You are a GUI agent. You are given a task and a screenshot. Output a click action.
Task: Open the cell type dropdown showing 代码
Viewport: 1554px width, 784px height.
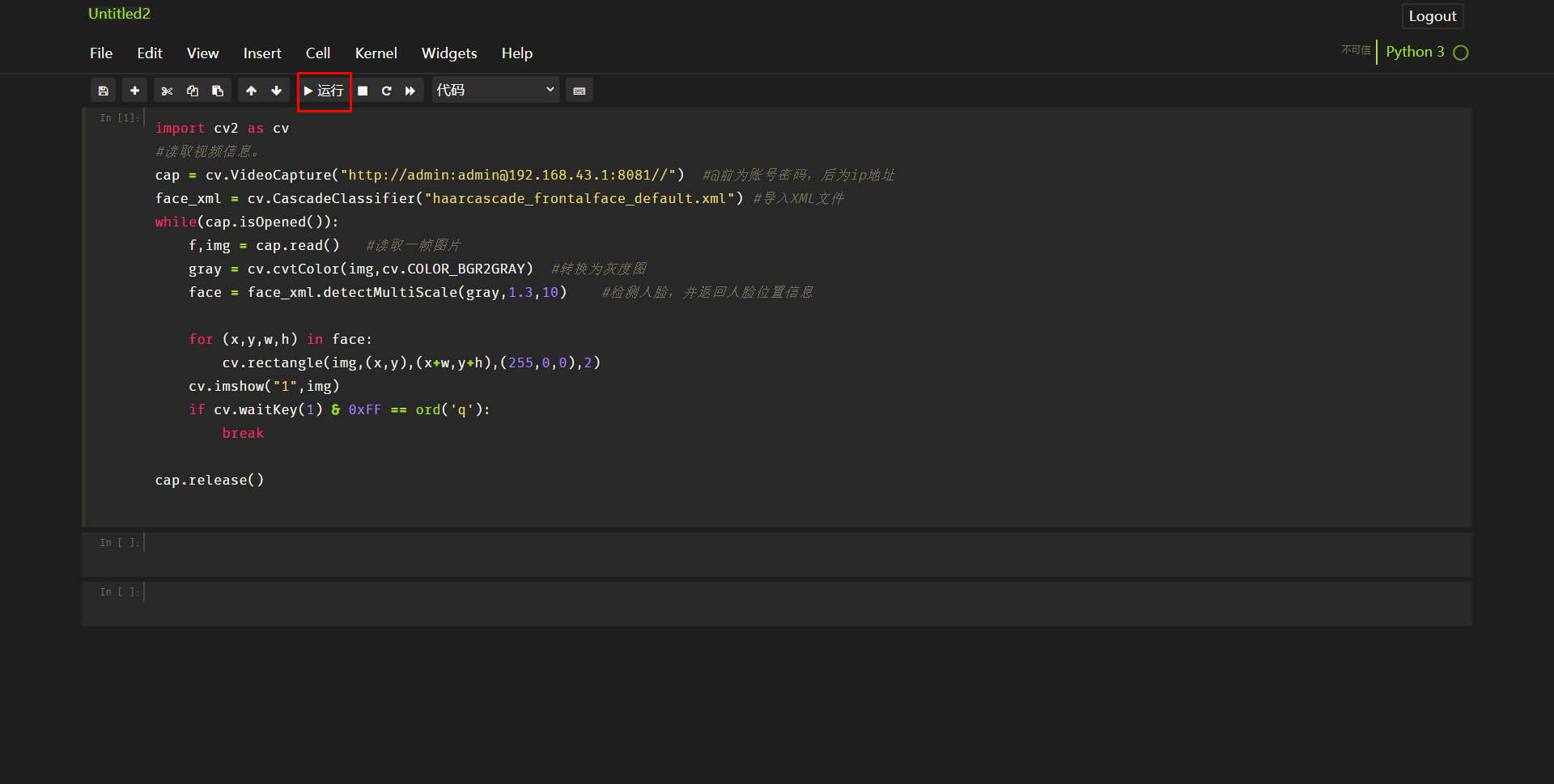495,90
